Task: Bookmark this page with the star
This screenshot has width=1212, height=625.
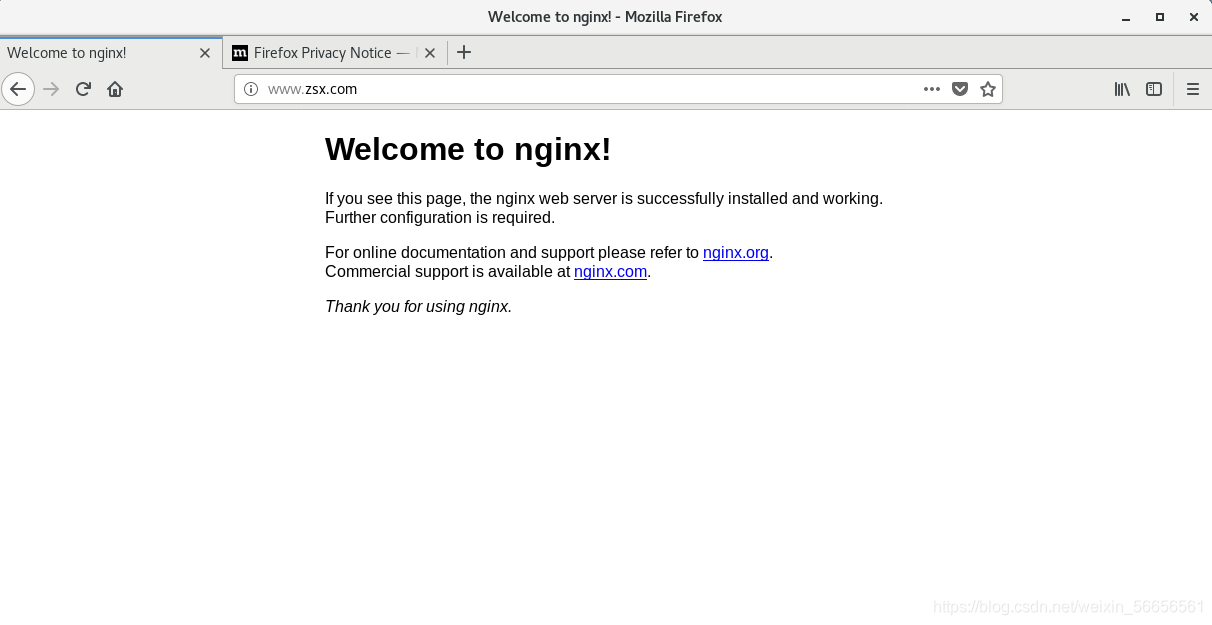Action: (x=988, y=89)
